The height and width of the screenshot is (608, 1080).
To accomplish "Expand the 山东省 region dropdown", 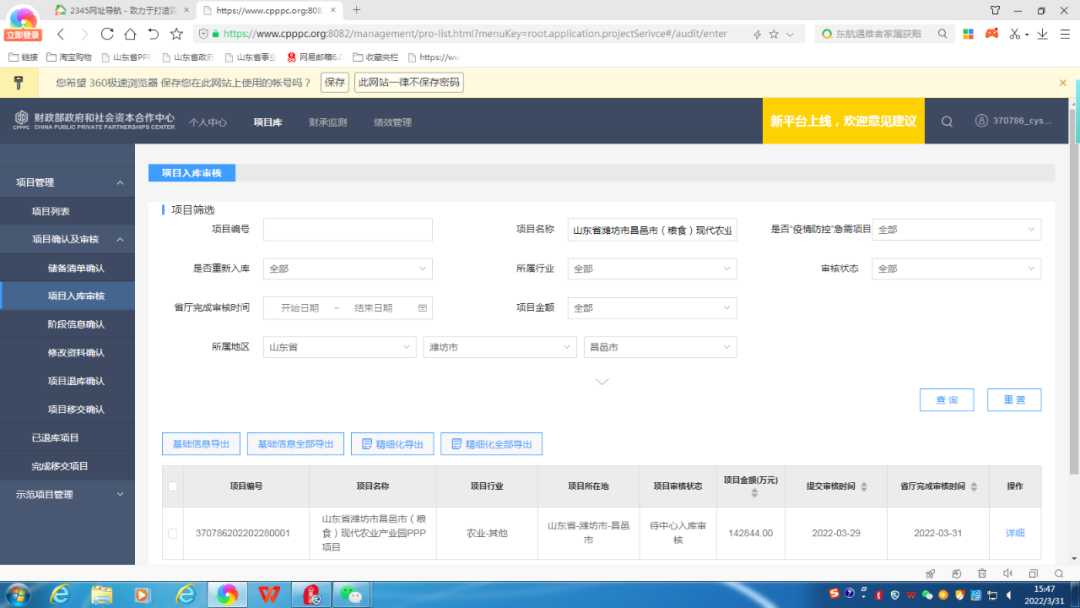I will (x=339, y=347).
